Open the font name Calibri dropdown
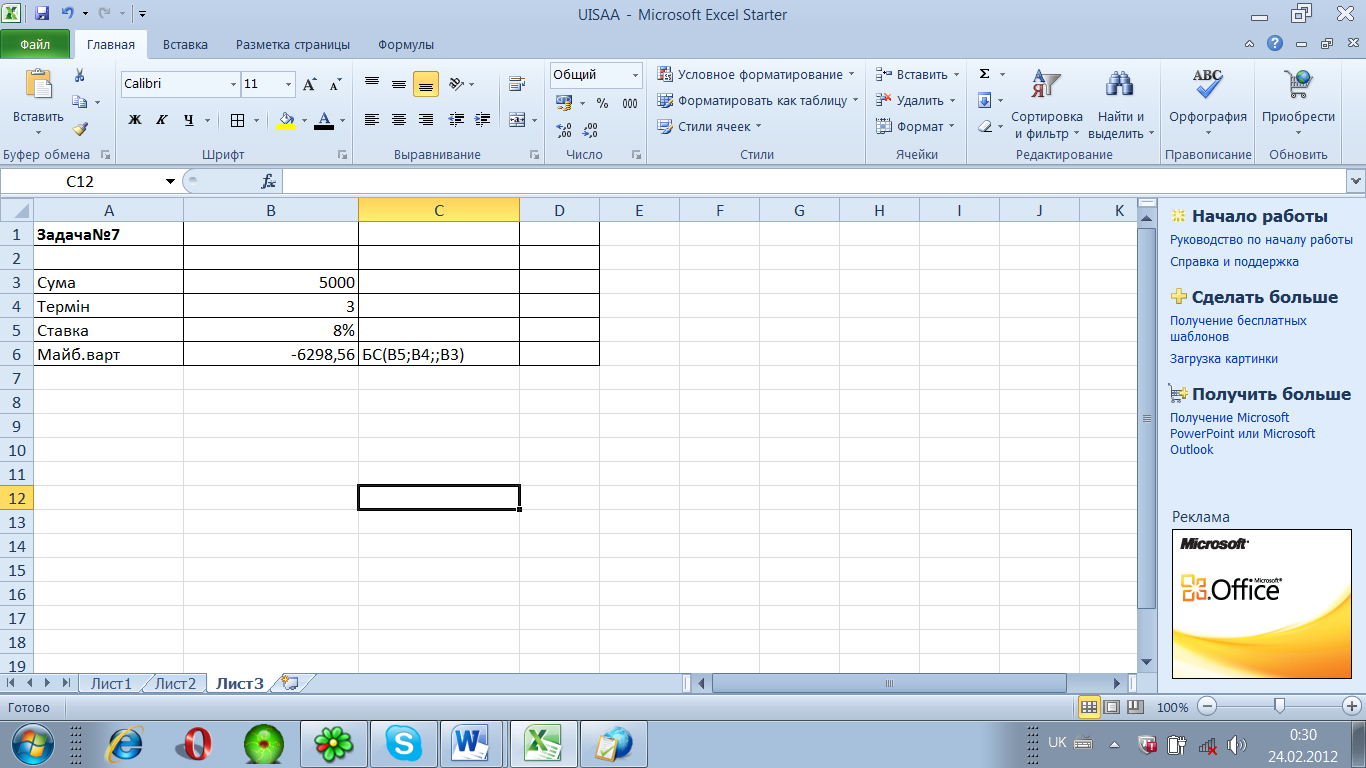 (233, 84)
